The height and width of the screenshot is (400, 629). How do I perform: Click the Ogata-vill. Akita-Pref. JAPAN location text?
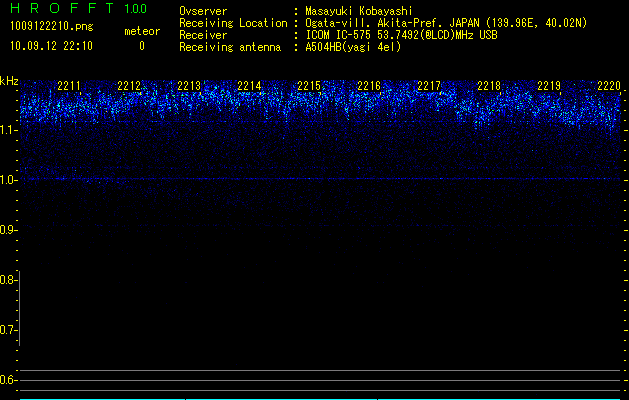pyautogui.click(x=446, y=23)
